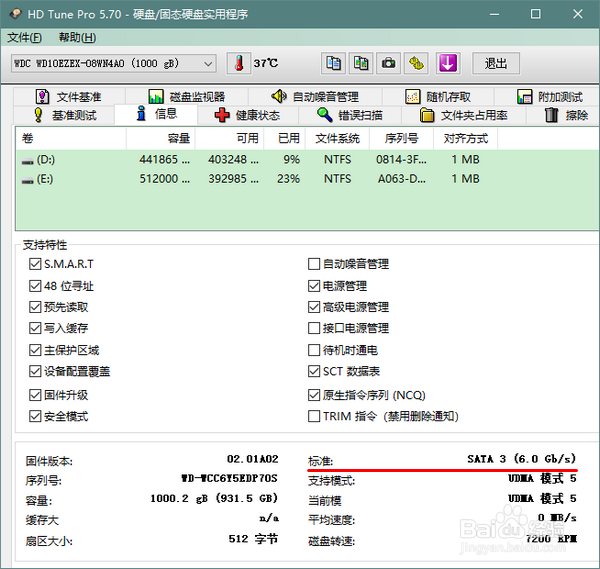Click the 0814-3F... serial number cell

(x=401, y=160)
